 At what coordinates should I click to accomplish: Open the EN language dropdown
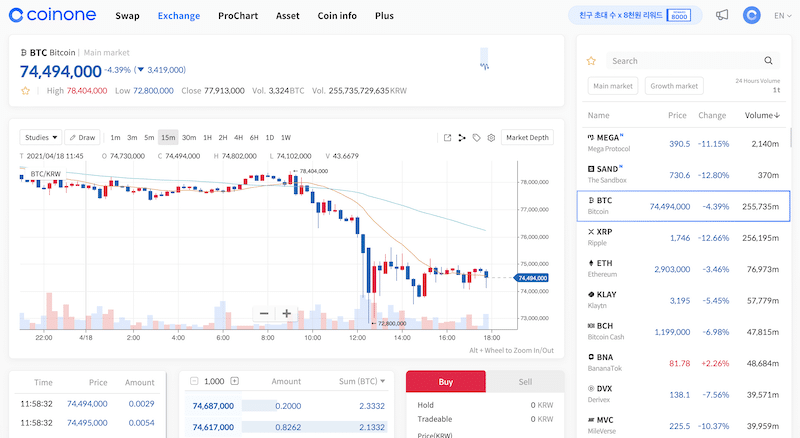pos(783,16)
